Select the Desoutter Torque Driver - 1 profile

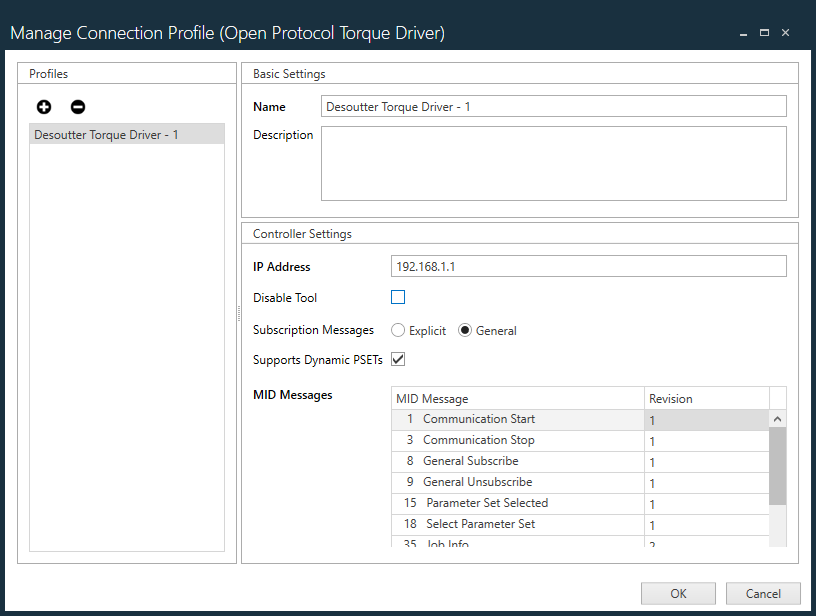pos(126,134)
